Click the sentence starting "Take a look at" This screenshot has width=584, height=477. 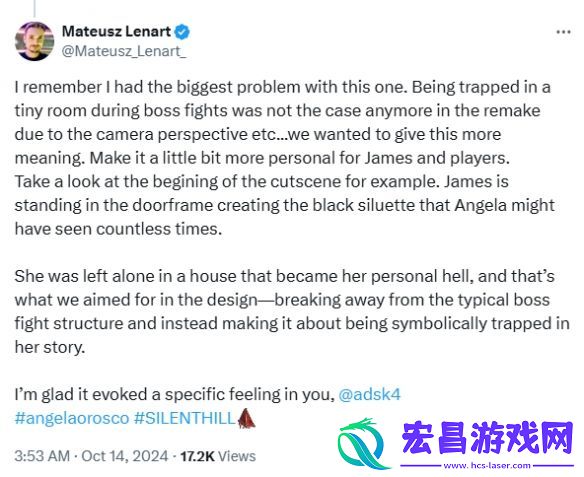[x=285, y=205]
